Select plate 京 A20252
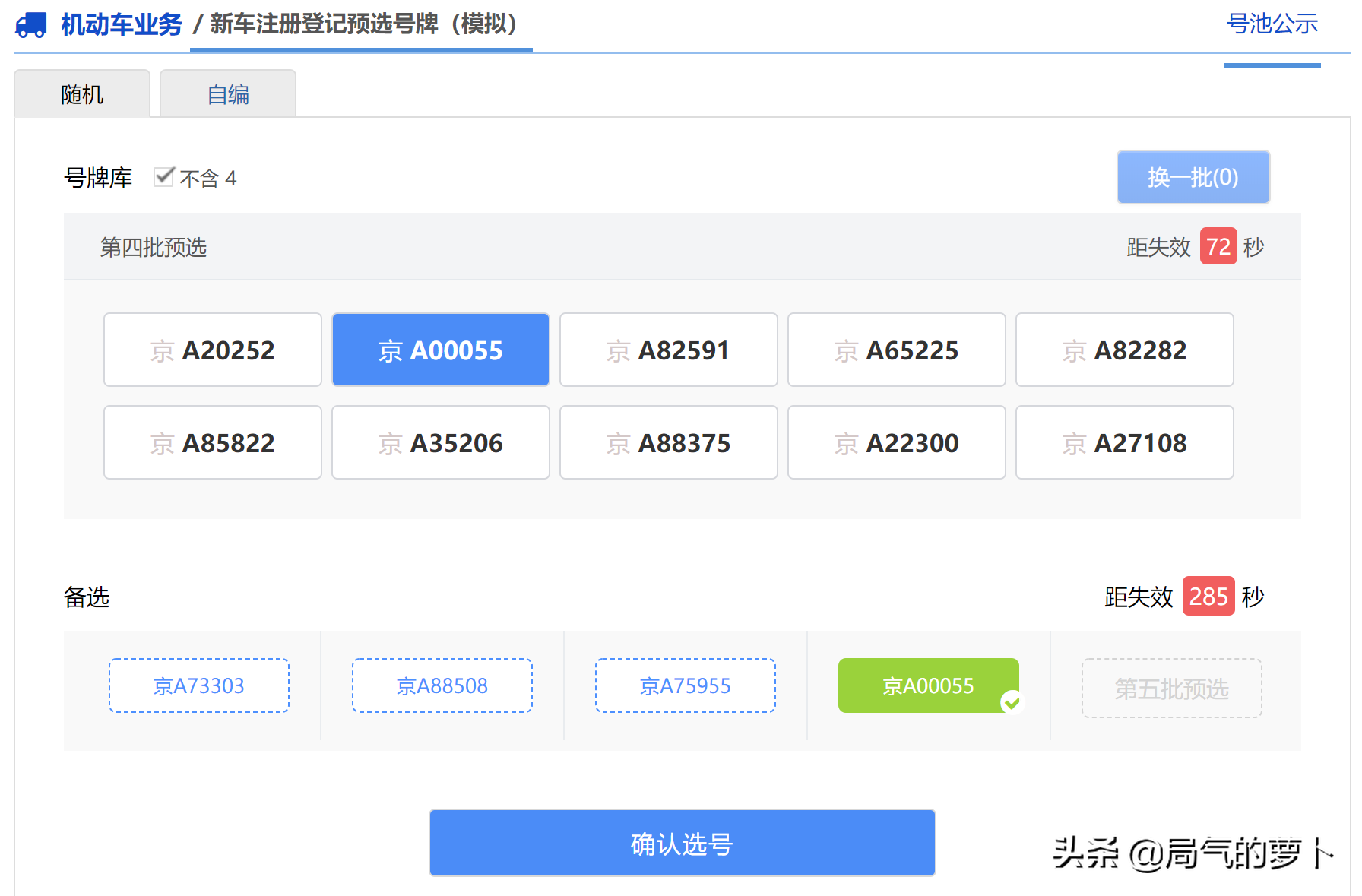This screenshot has height=896, width=1362. [x=213, y=350]
